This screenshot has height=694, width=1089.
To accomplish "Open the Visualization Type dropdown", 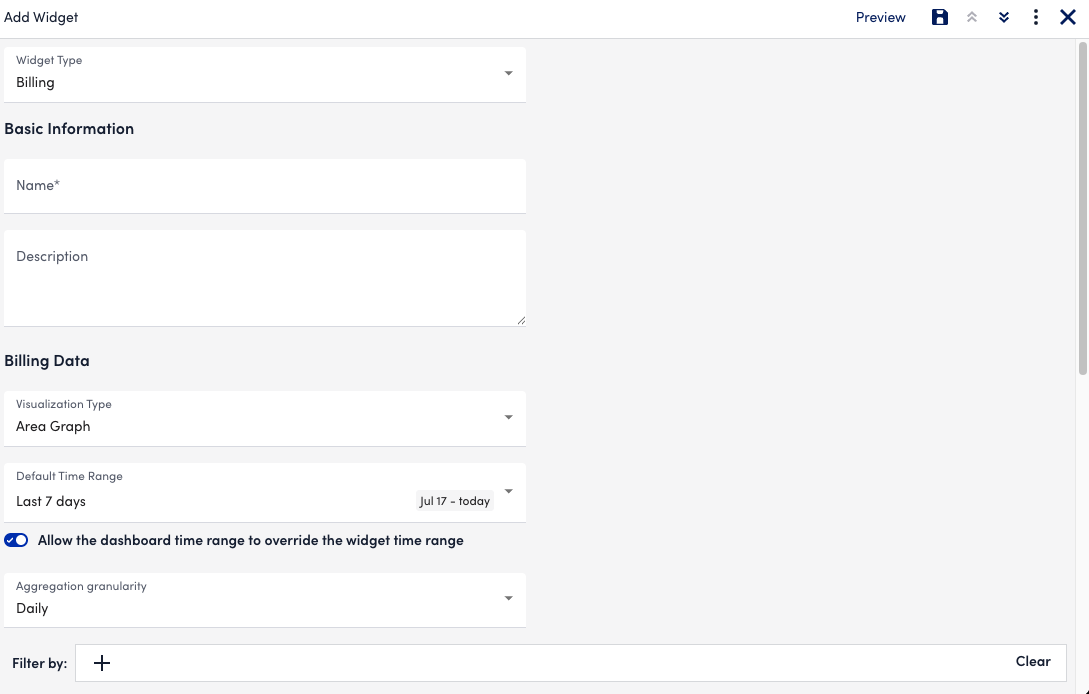I will (508, 418).
